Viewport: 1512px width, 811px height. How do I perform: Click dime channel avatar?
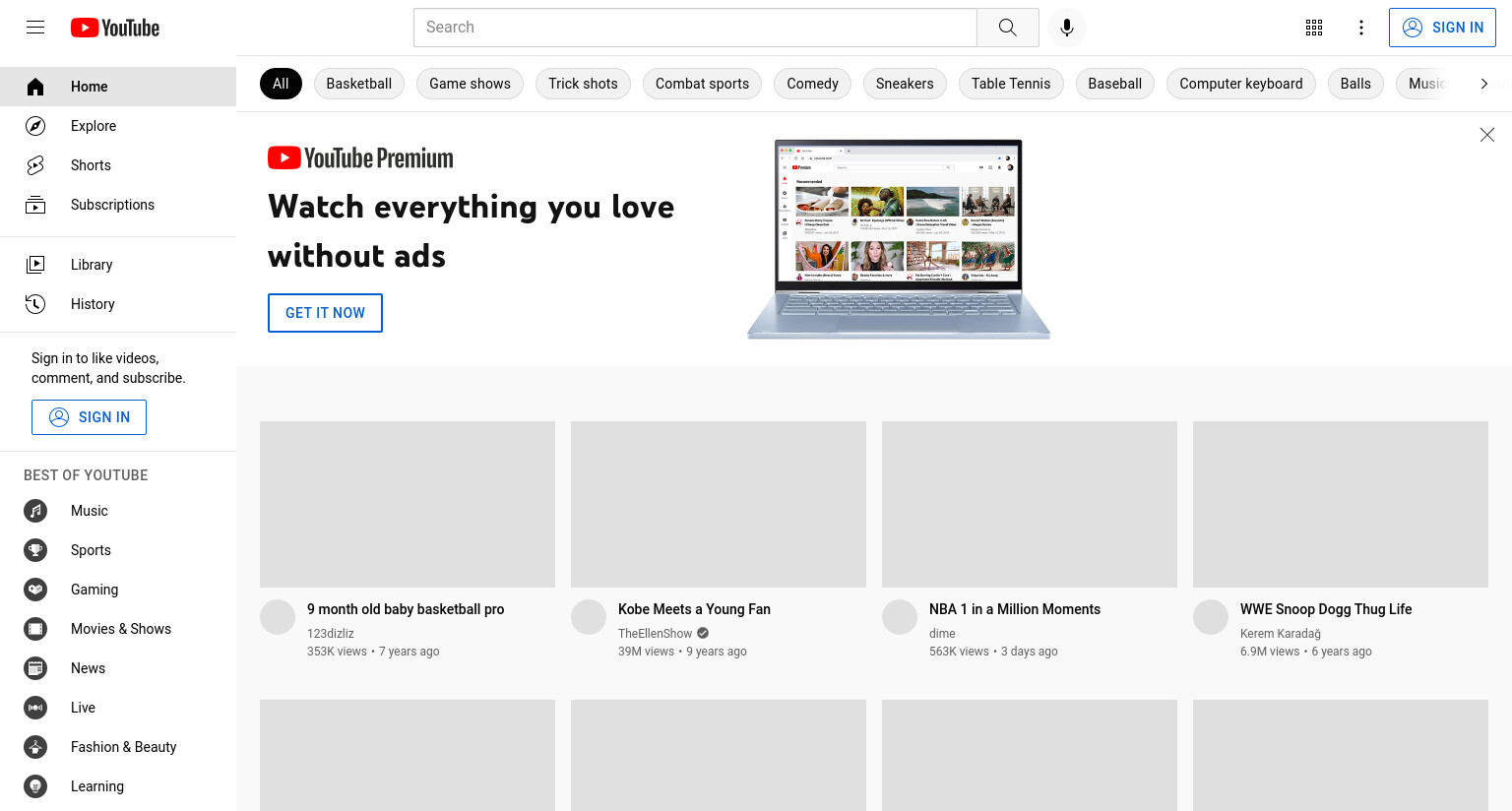coord(900,617)
